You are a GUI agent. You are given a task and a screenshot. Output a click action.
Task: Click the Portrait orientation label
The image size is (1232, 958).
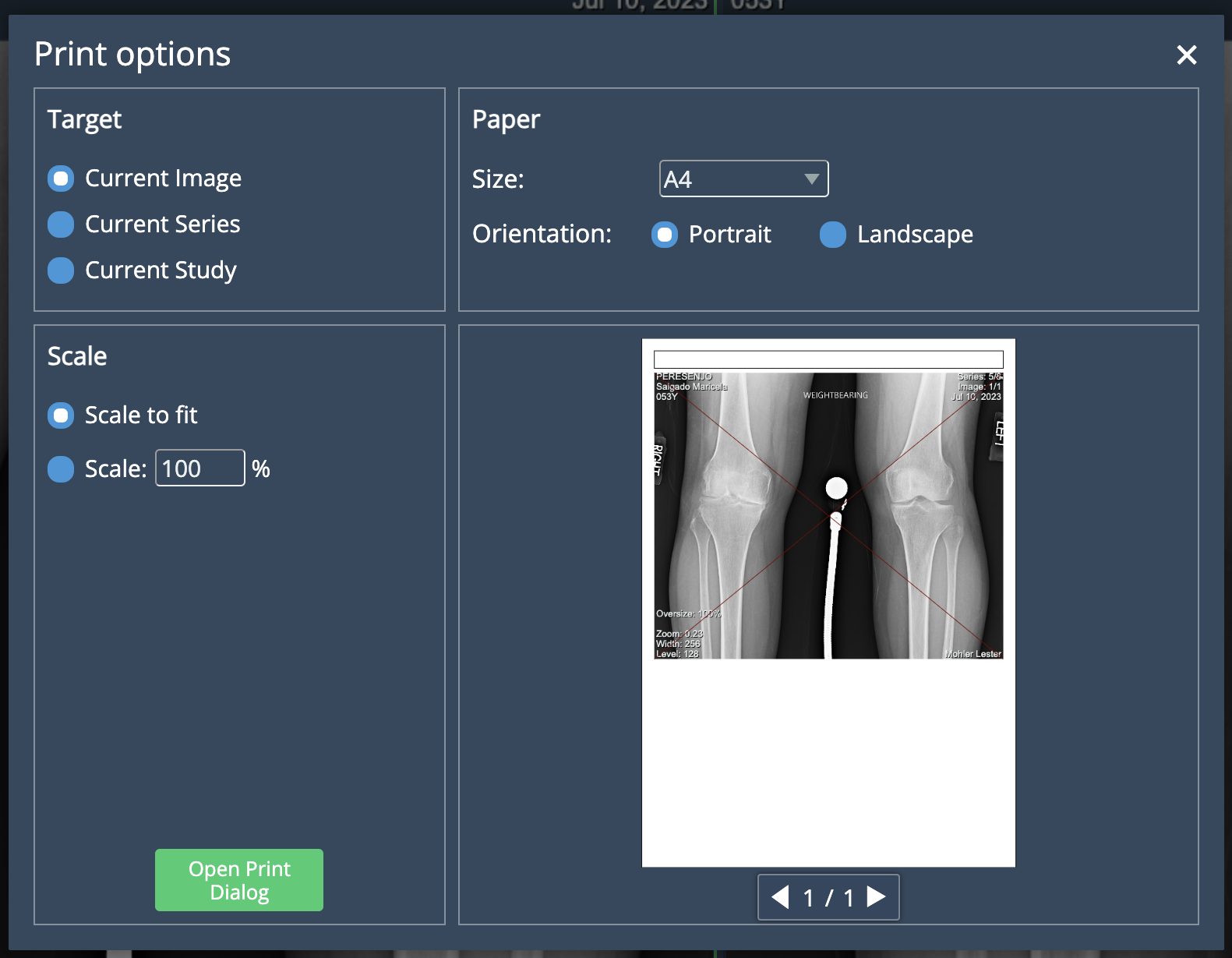[729, 235]
